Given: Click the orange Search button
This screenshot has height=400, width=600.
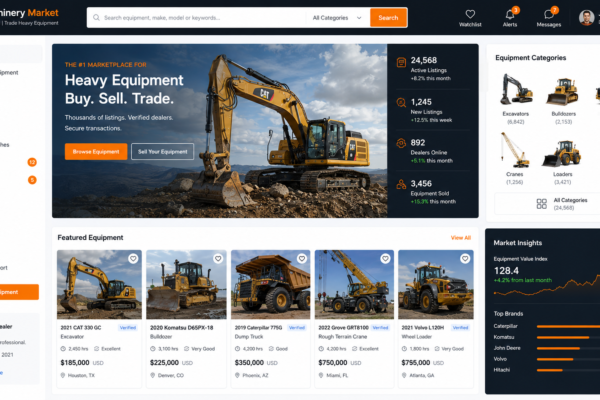Looking at the screenshot, I should pos(388,18).
